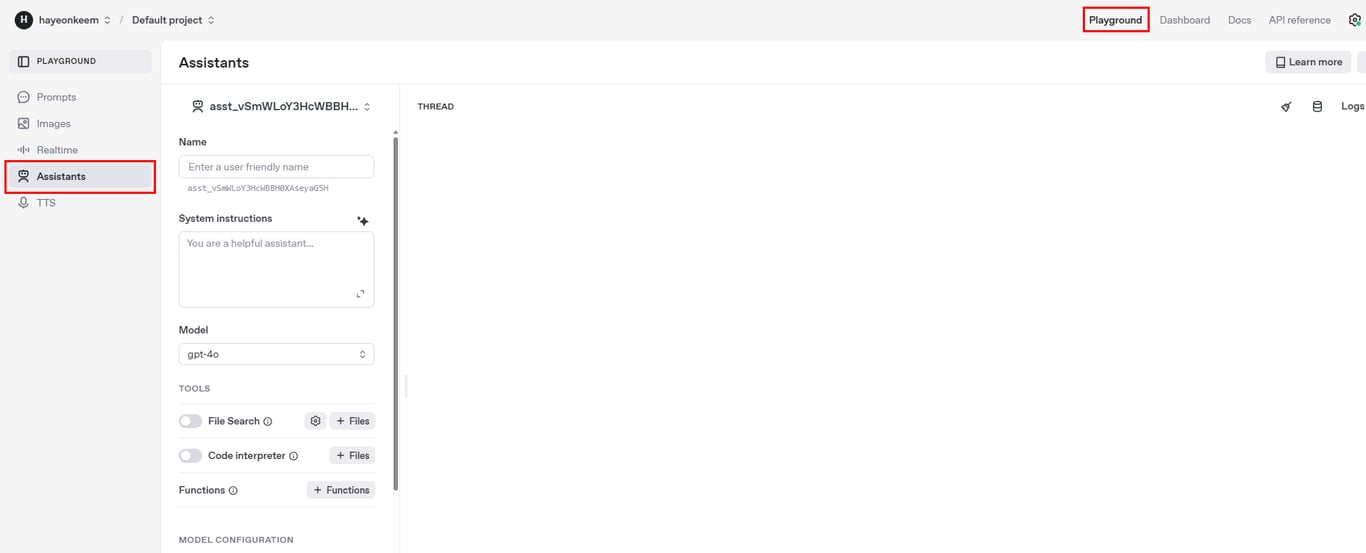Click the settings gear icon in top bar
The height and width of the screenshot is (553, 1366).
point(1355,20)
